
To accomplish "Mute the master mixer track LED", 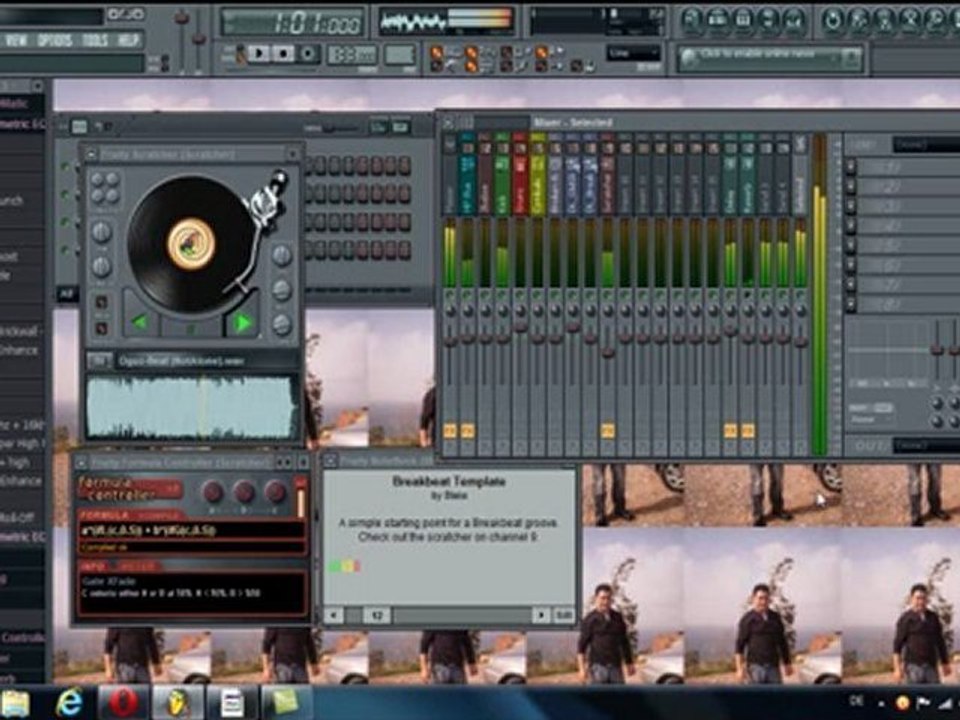I will (450, 296).
